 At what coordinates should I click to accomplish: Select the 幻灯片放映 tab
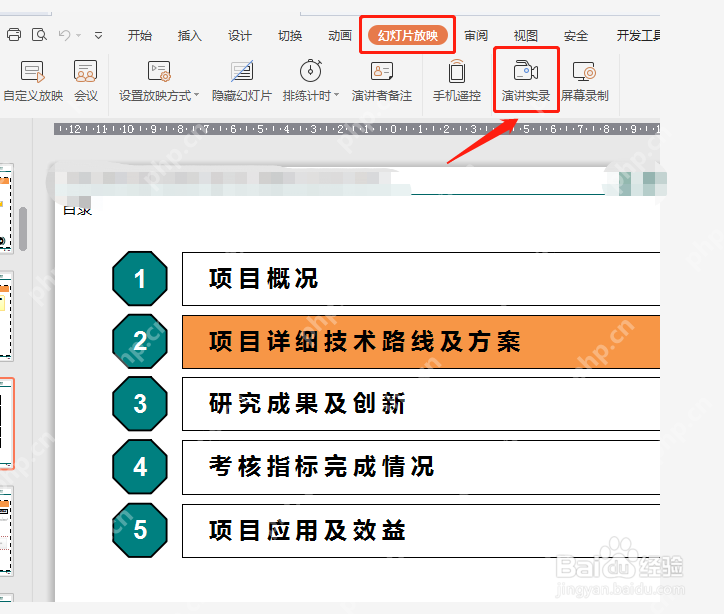408,36
